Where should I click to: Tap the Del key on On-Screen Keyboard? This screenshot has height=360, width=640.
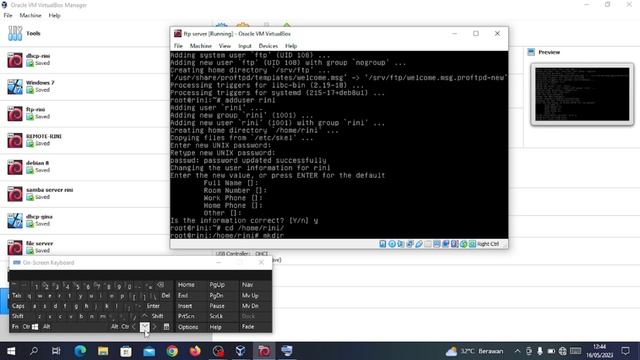165,295
